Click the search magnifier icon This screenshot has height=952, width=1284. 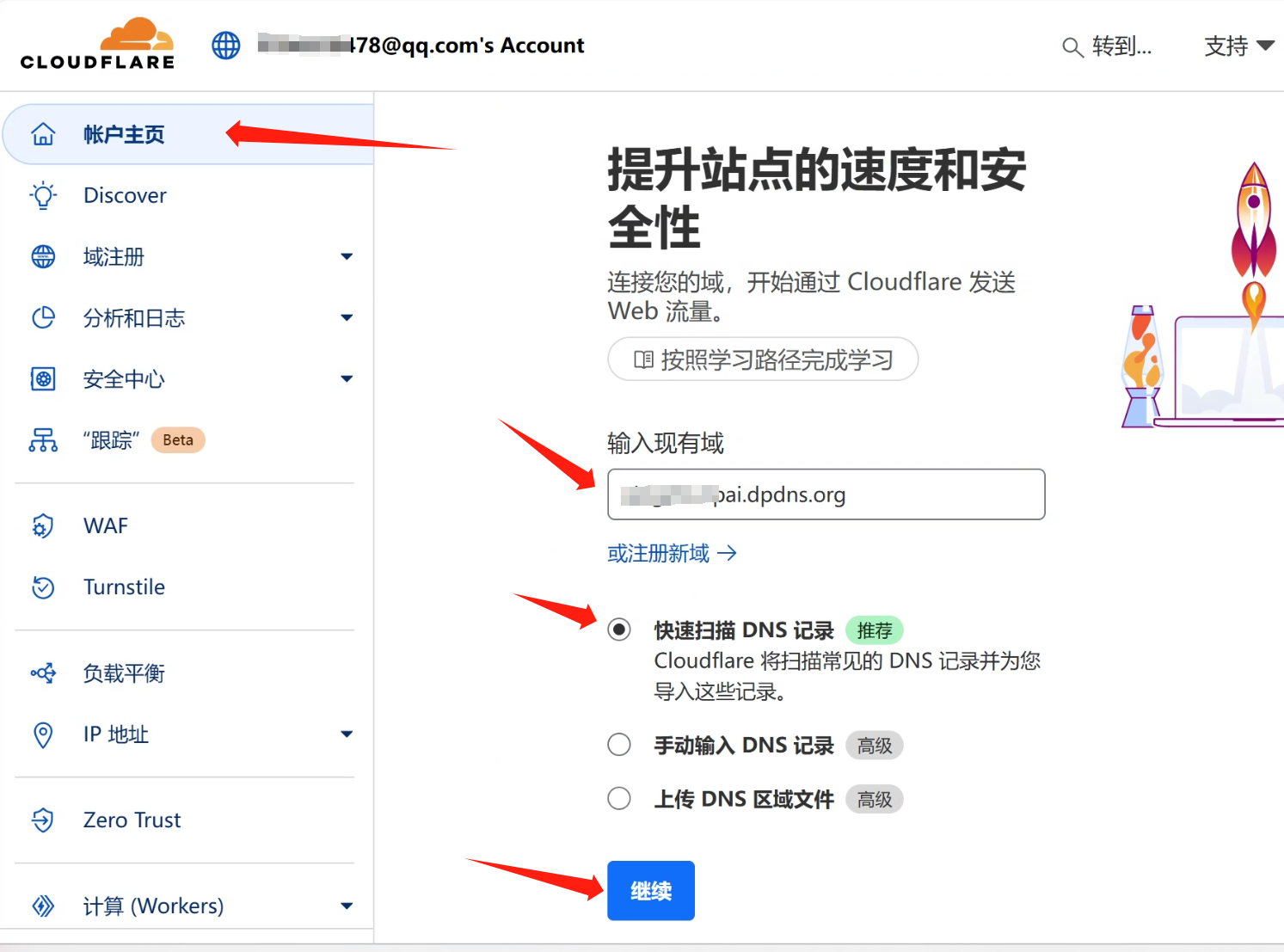tap(1072, 46)
